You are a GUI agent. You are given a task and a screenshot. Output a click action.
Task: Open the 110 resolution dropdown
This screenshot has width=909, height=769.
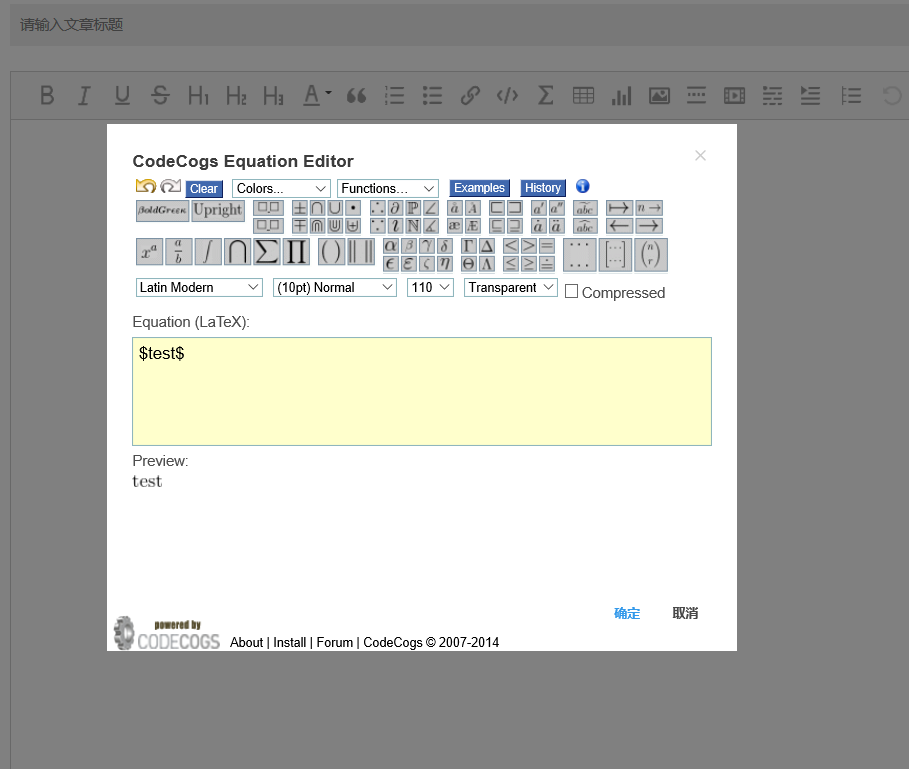[x=430, y=287]
